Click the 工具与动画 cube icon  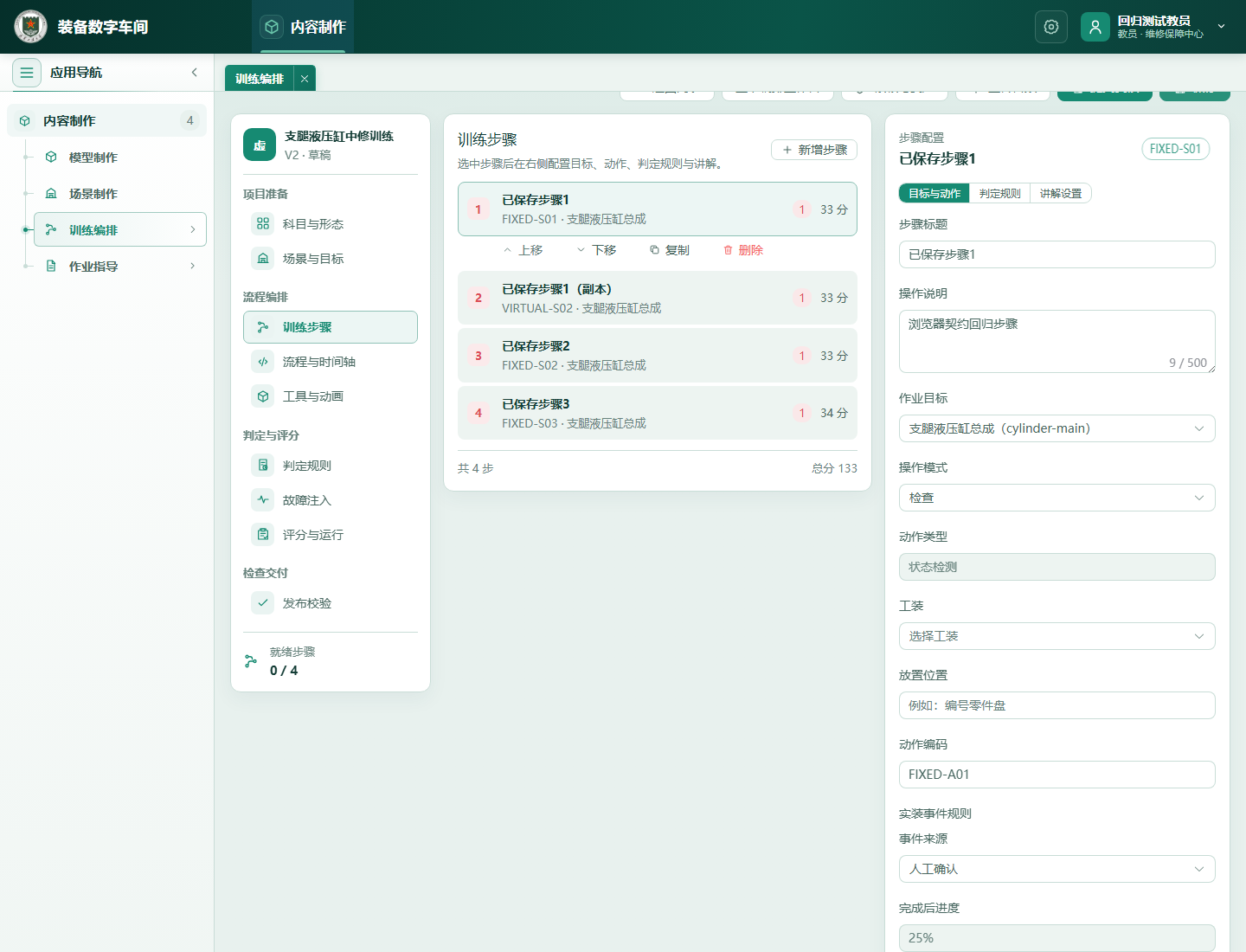263,396
